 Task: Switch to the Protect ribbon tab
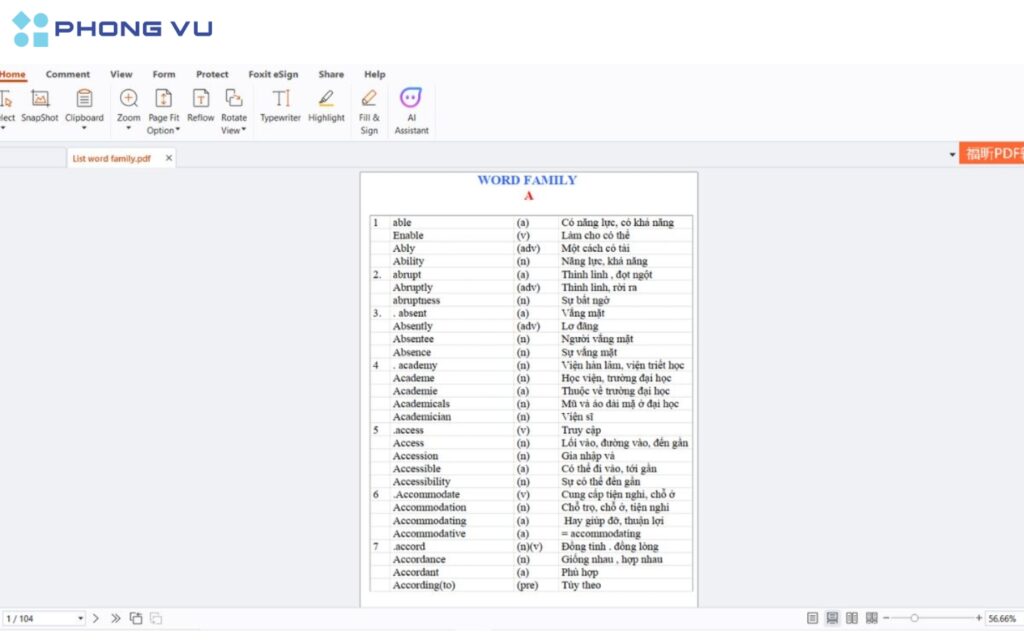[212, 74]
